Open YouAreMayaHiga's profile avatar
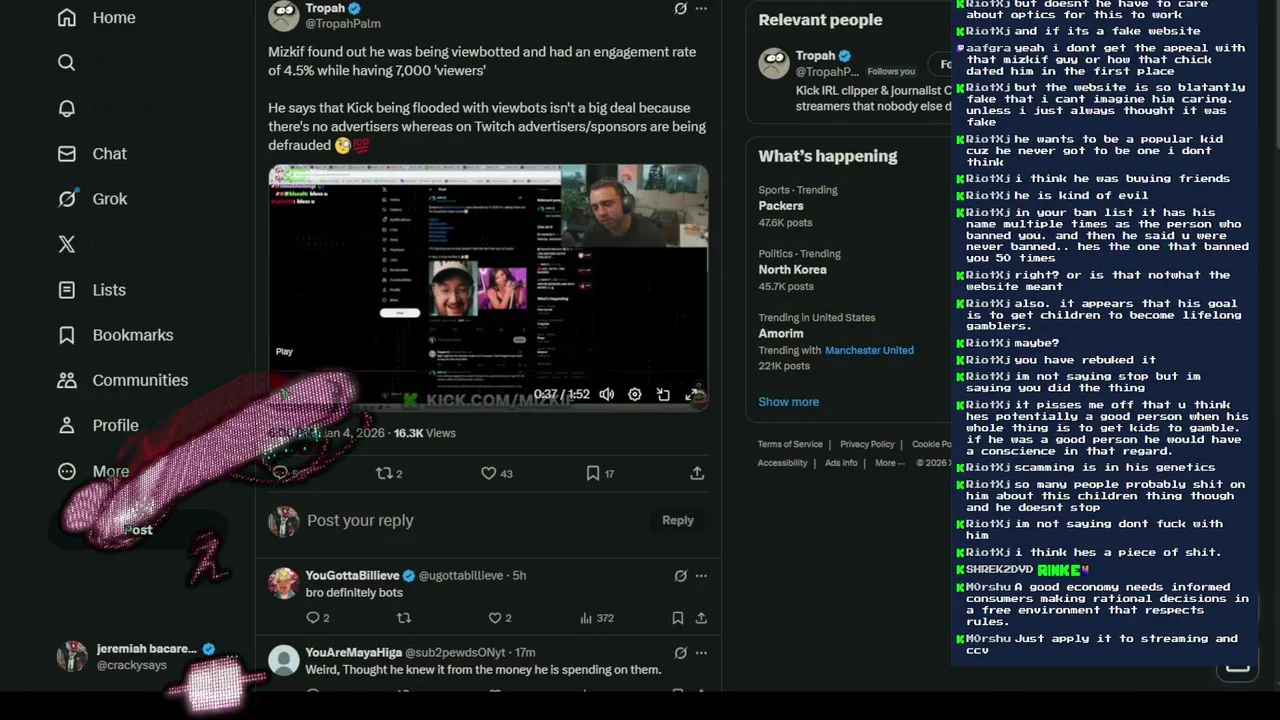This screenshot has width=1280, height=720. 284,660
